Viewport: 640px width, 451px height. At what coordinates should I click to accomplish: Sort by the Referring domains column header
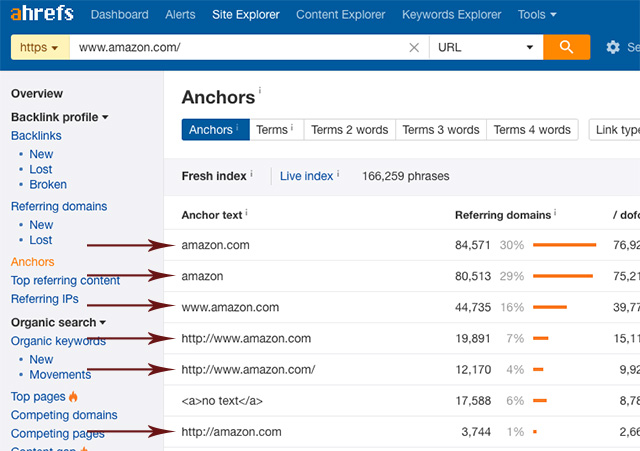click(x=503, y=215)
